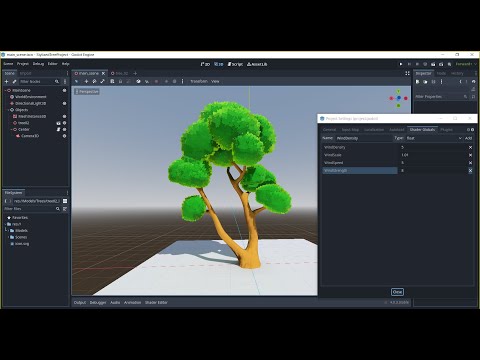
Task: Click the Filter Nodes search field
Action: tap(39, 82)
